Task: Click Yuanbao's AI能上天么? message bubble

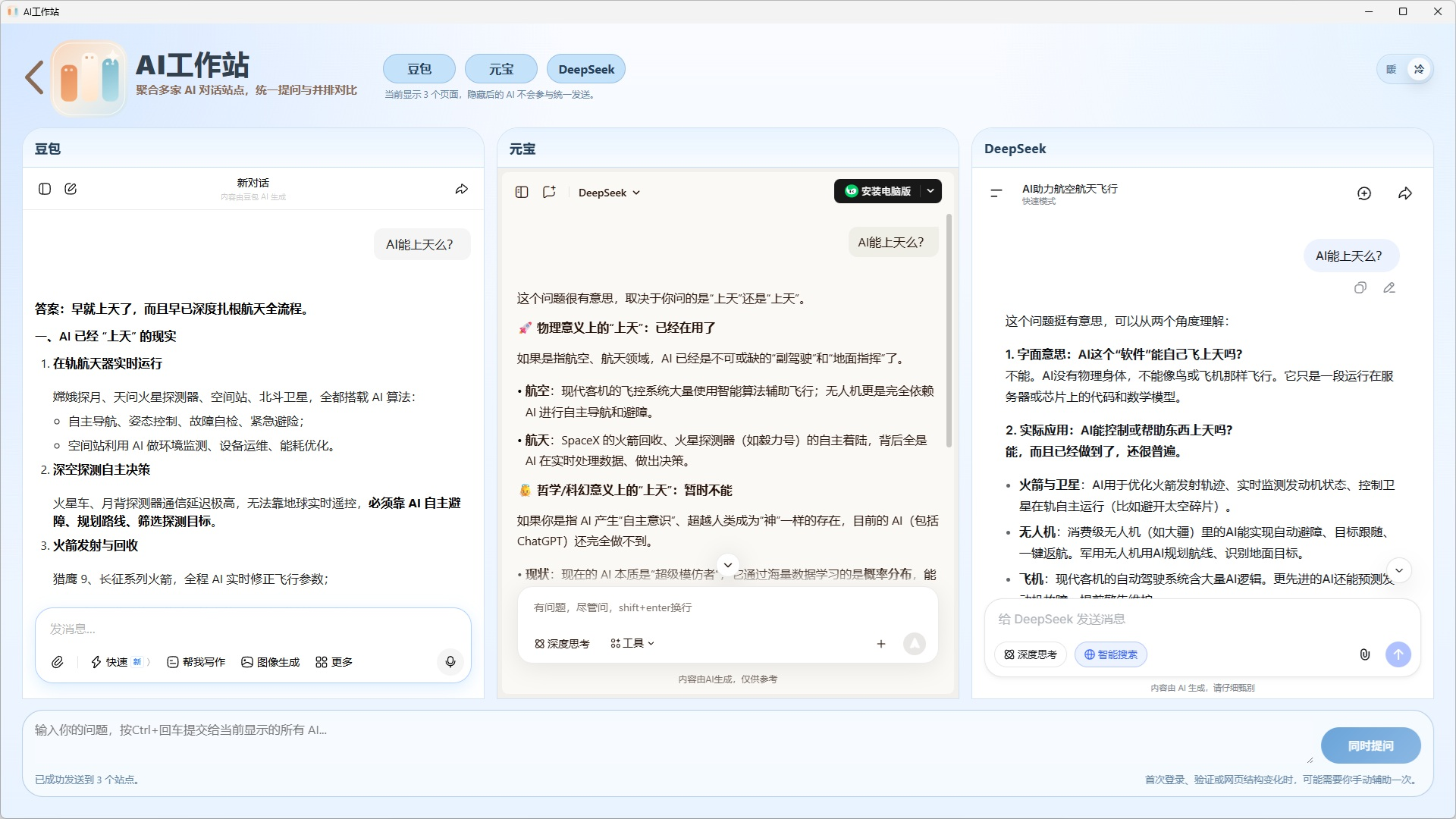Action: coord(892,242)
